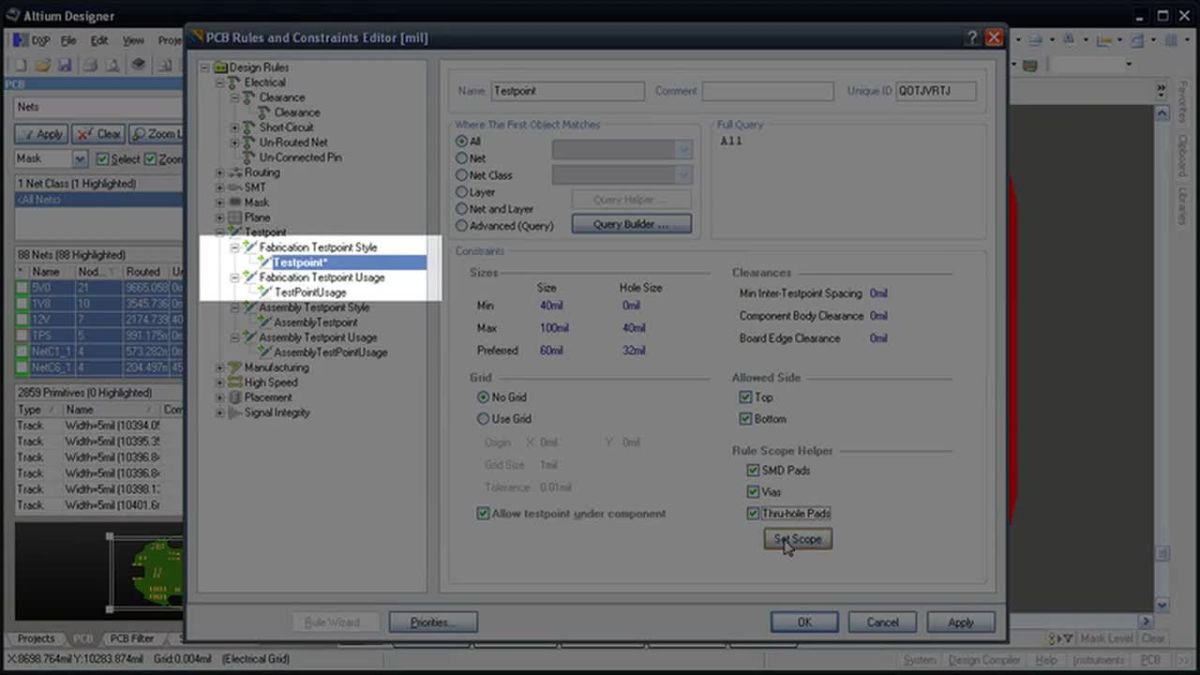
Task: Click the Print Preview icon in toolbar
Action: click(x=114, y=64)
